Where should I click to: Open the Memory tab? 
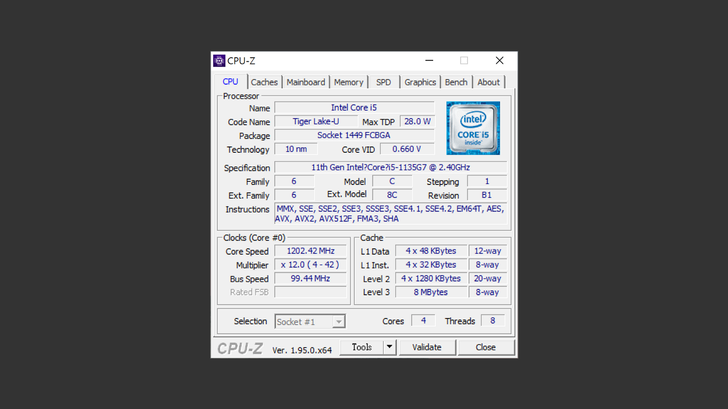click(x=348, y=82)
